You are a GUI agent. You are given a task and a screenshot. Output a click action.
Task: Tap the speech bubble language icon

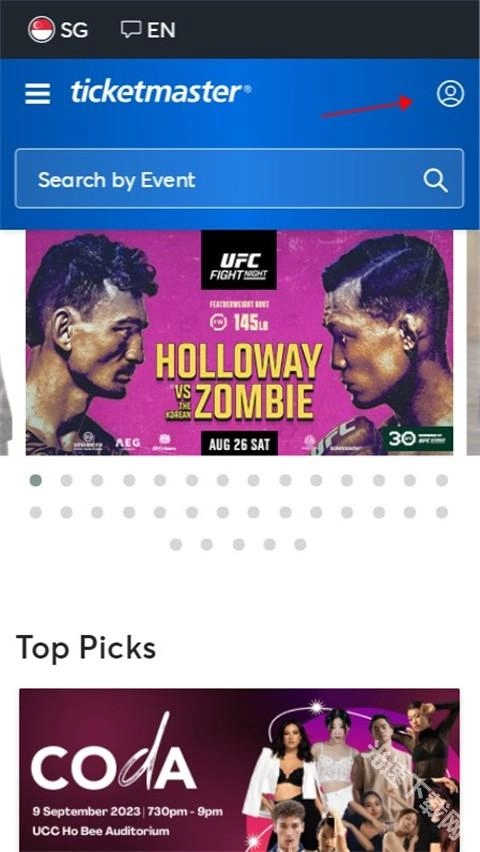point(131,29)
